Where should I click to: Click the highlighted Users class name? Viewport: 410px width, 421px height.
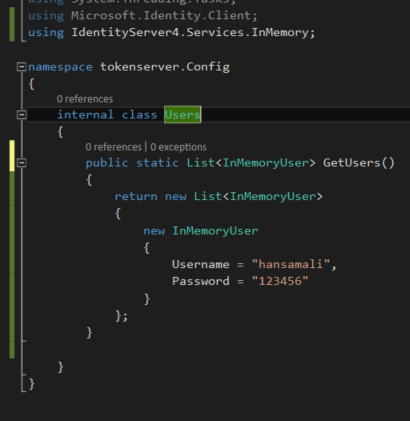point(183,115)
